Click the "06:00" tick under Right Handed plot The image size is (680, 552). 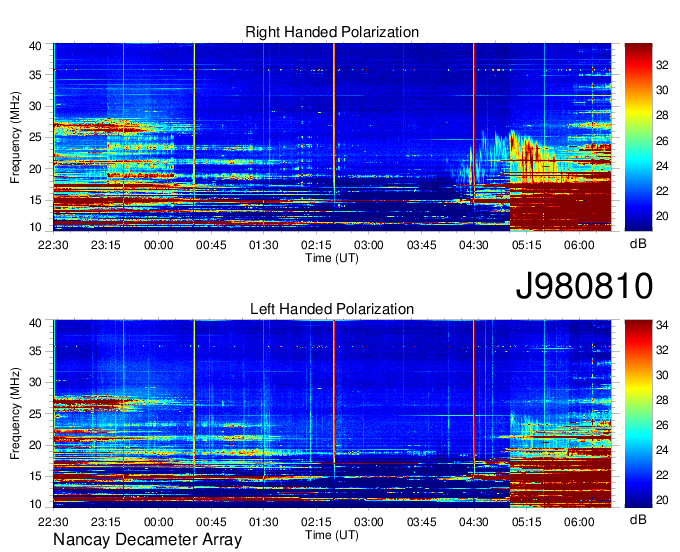point(579,245)
